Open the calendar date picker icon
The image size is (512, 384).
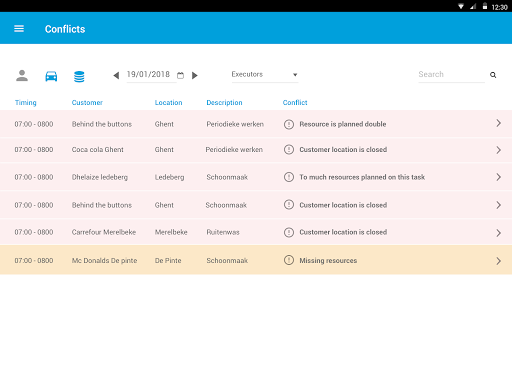180,75
